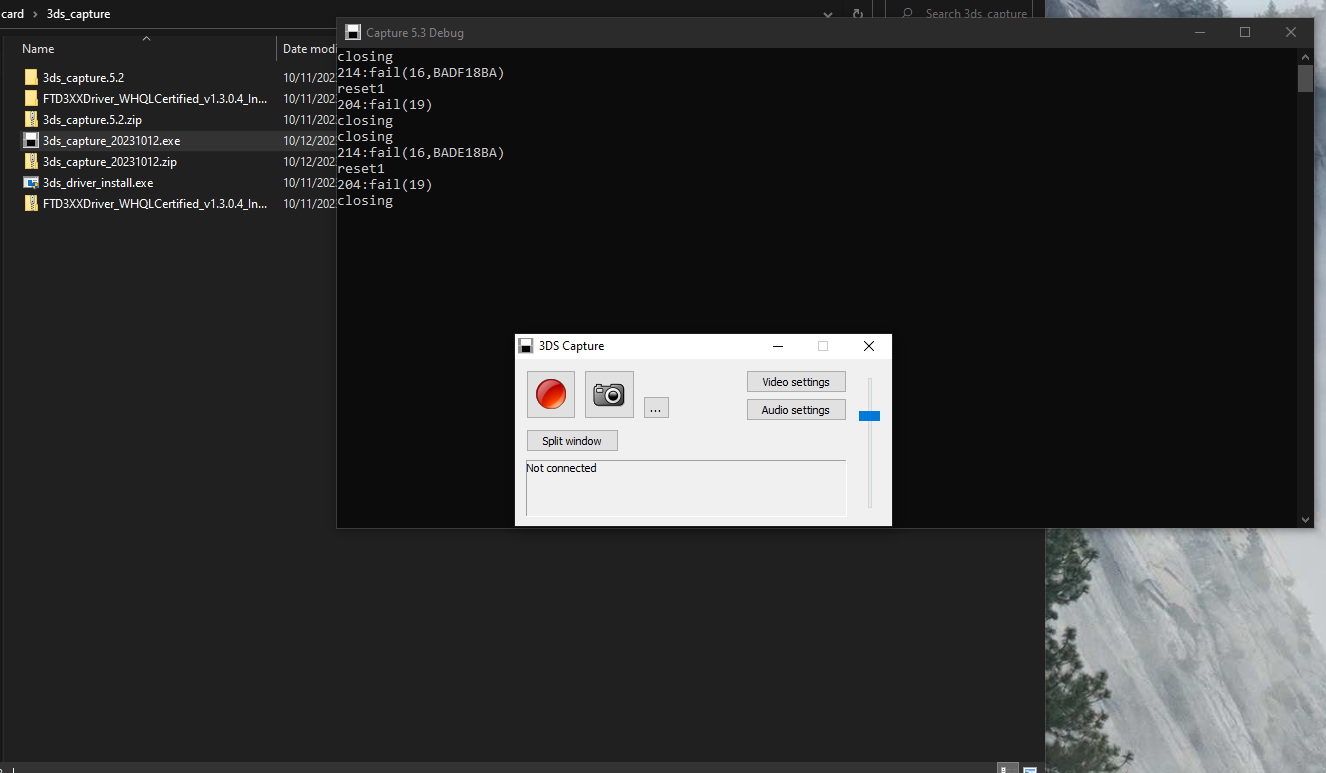Open the ellipsis options button
Screen dimensions: 1326x773
click(656, 408)
